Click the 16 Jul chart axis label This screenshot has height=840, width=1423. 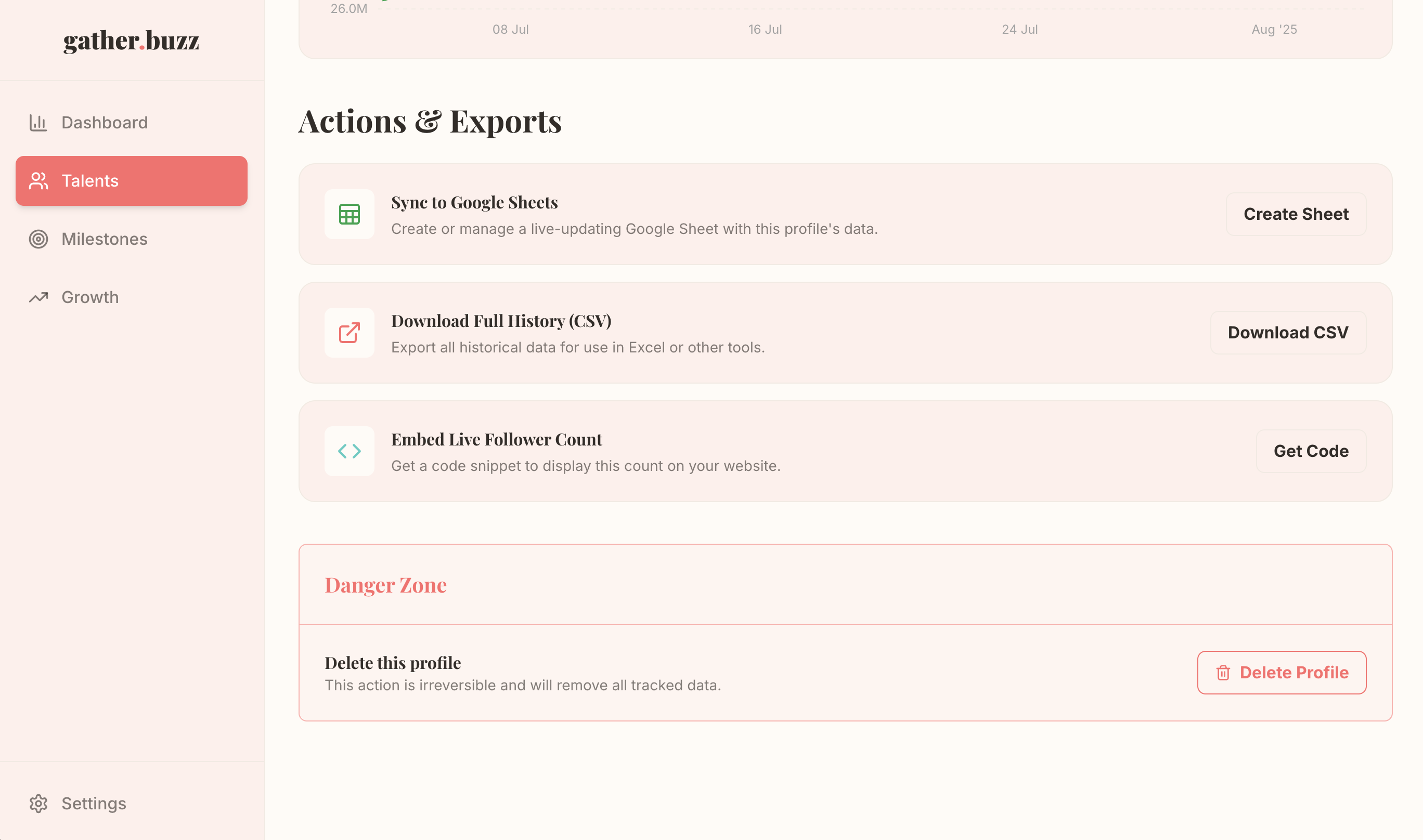(765, 30)
